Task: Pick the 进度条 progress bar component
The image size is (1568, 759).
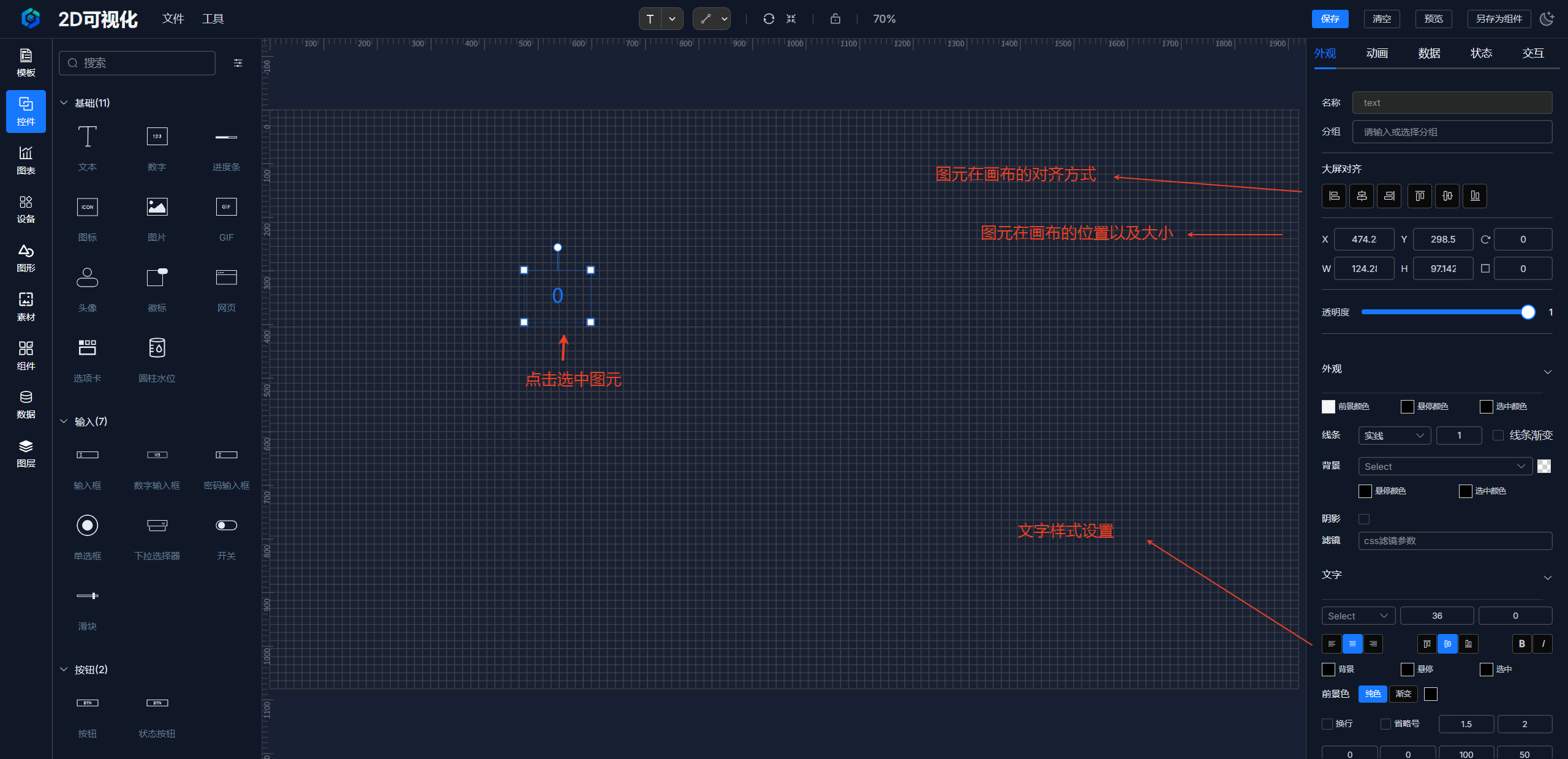Action: point(226,147)
